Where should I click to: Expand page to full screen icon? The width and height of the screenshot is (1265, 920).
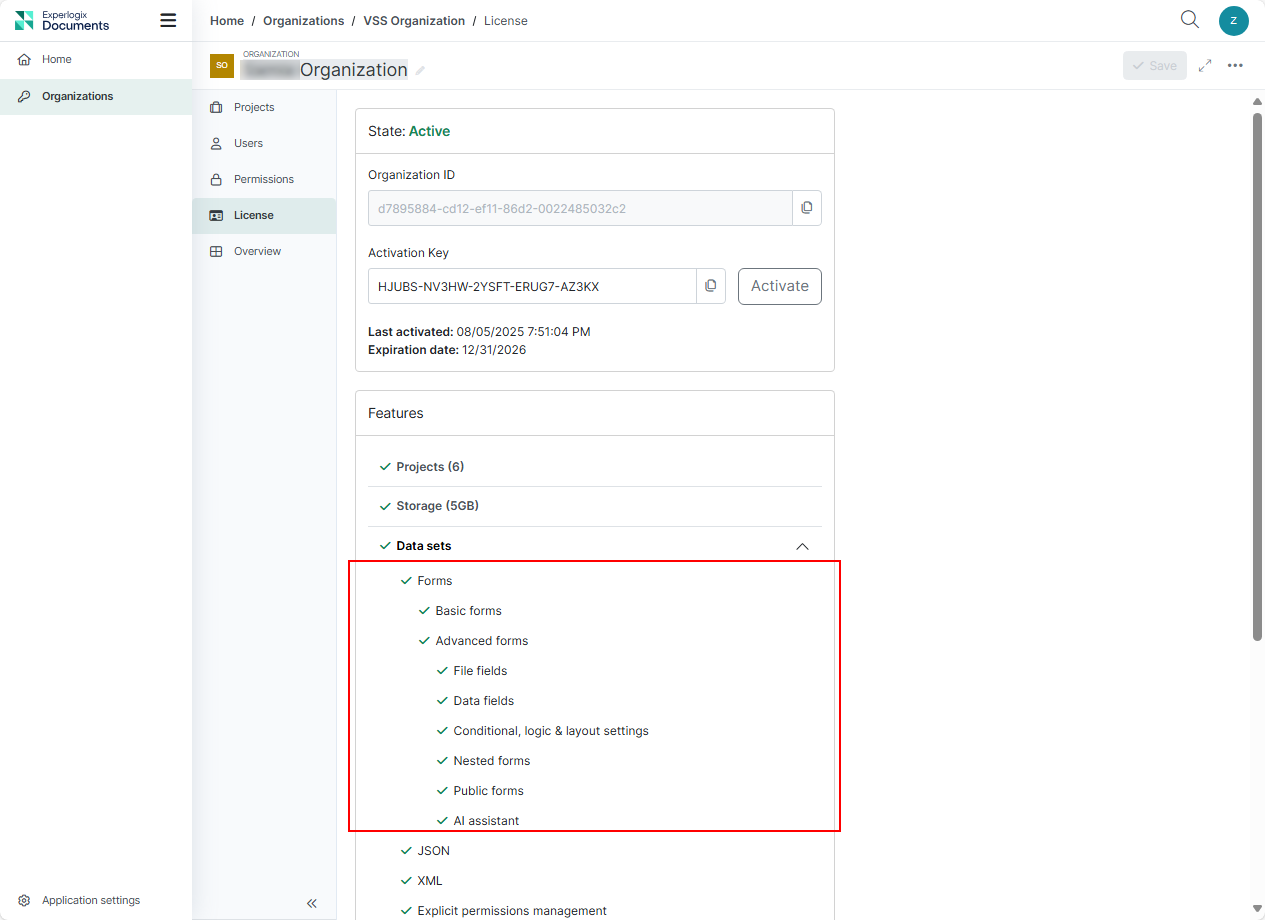(x=1205, y=66)
